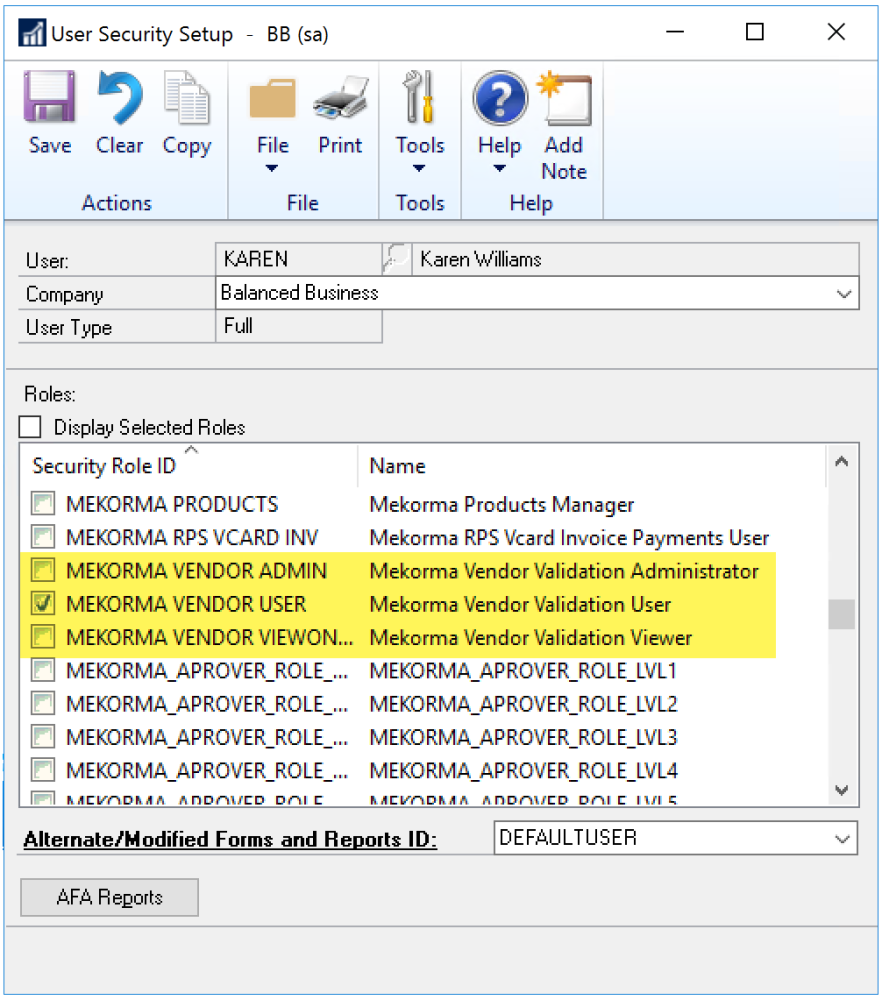
Task: Select Mekorma RPS Vcard Invoice Payments User
Action: pyautogui.click(x=570, y=538)
